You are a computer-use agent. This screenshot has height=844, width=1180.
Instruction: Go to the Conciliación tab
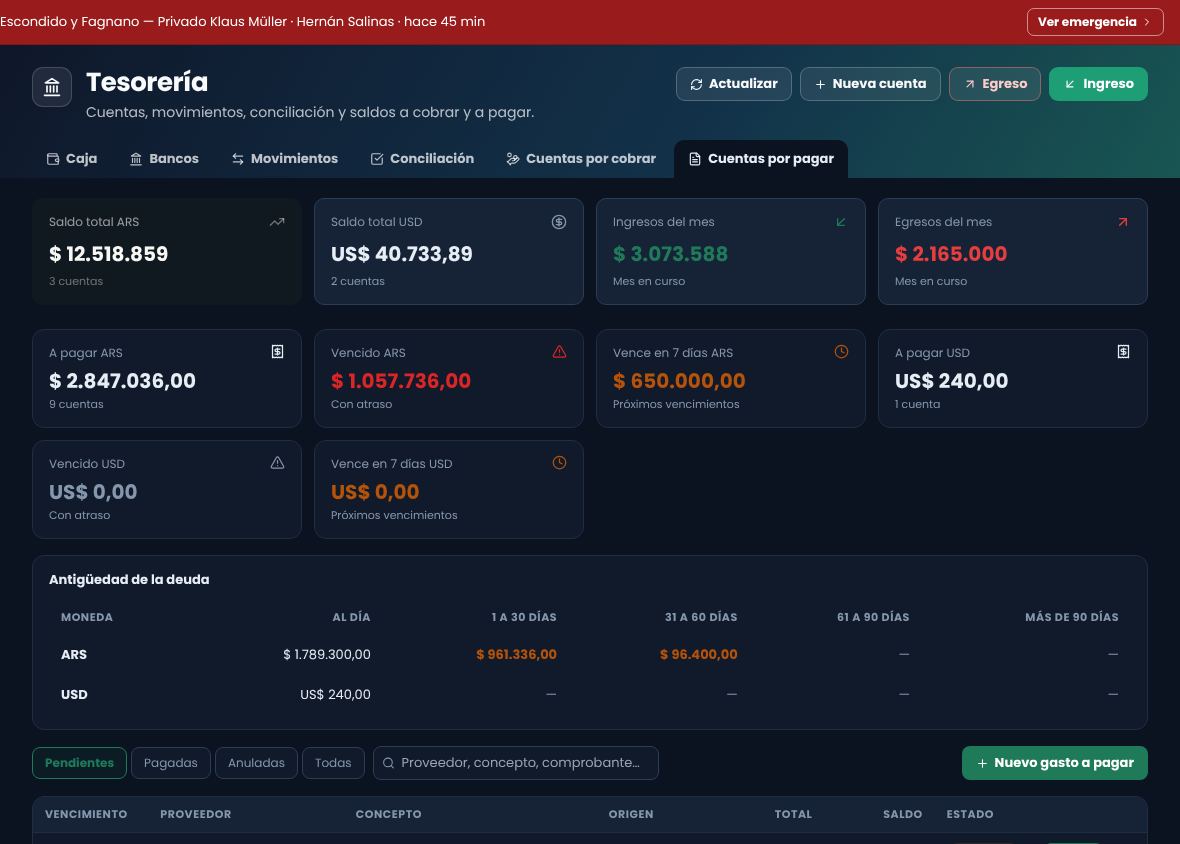coord(422,159)
